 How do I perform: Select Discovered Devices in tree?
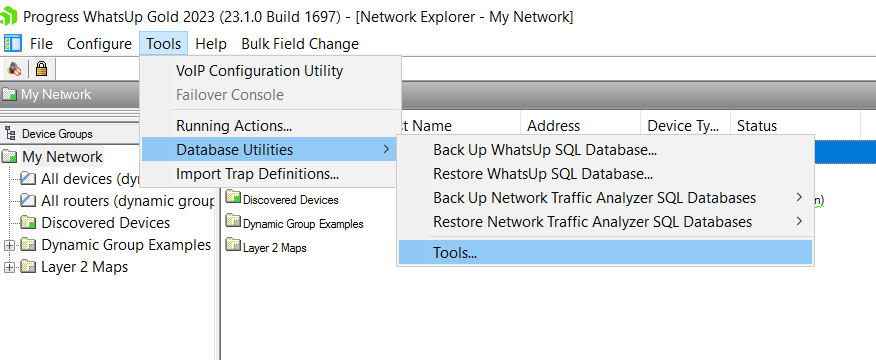point(106,222)
